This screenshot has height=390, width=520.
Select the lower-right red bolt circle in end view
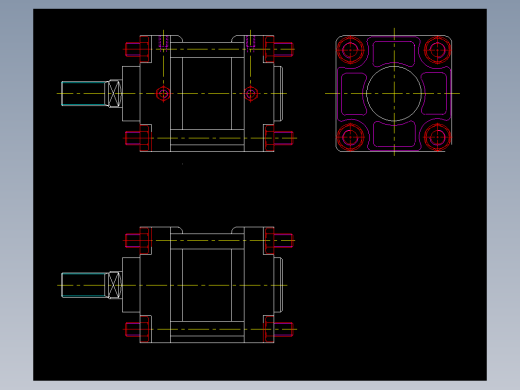tap(438, 137)
